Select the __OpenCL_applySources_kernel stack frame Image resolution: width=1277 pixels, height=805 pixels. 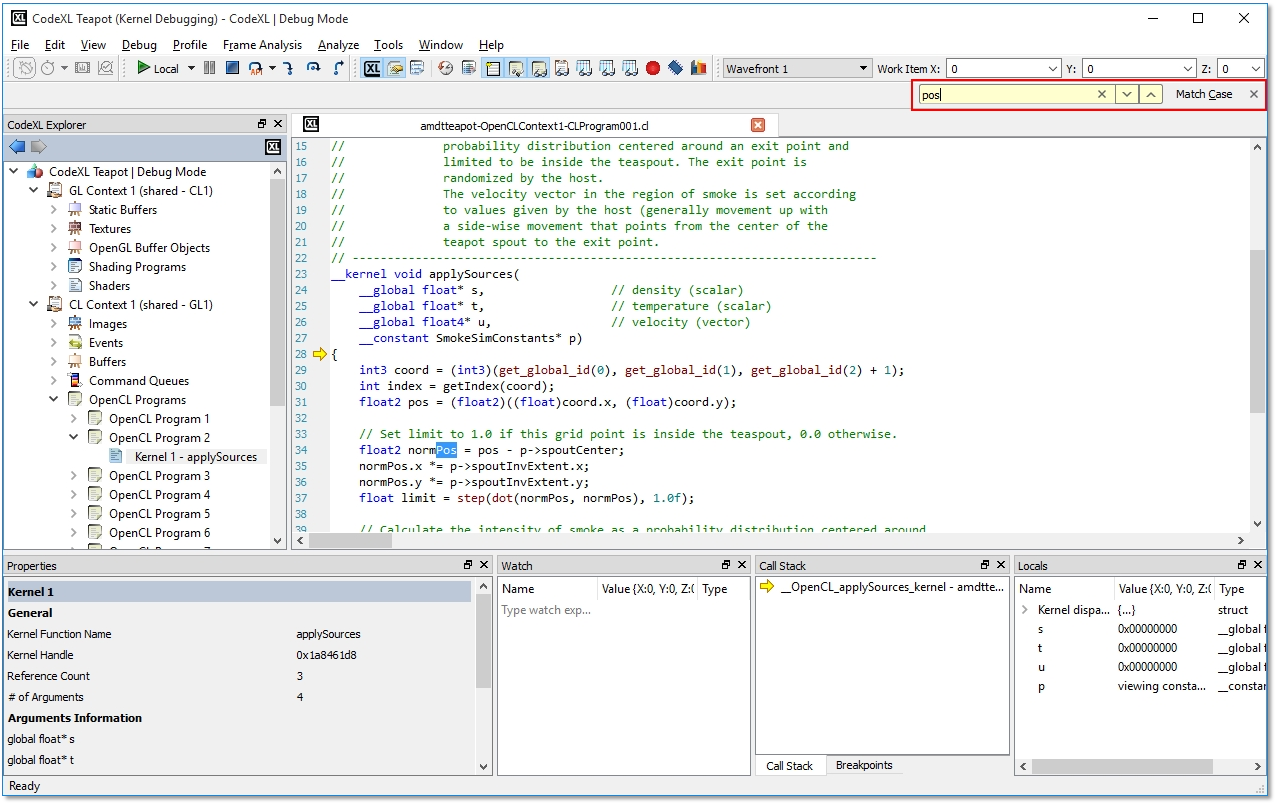click(883, 587)
